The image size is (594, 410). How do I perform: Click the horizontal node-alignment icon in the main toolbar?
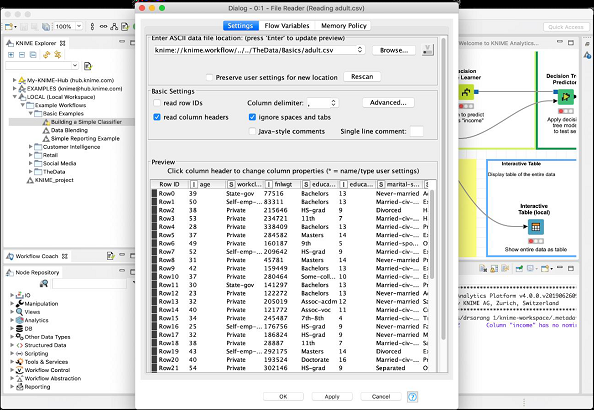click(x=103, y=27)
